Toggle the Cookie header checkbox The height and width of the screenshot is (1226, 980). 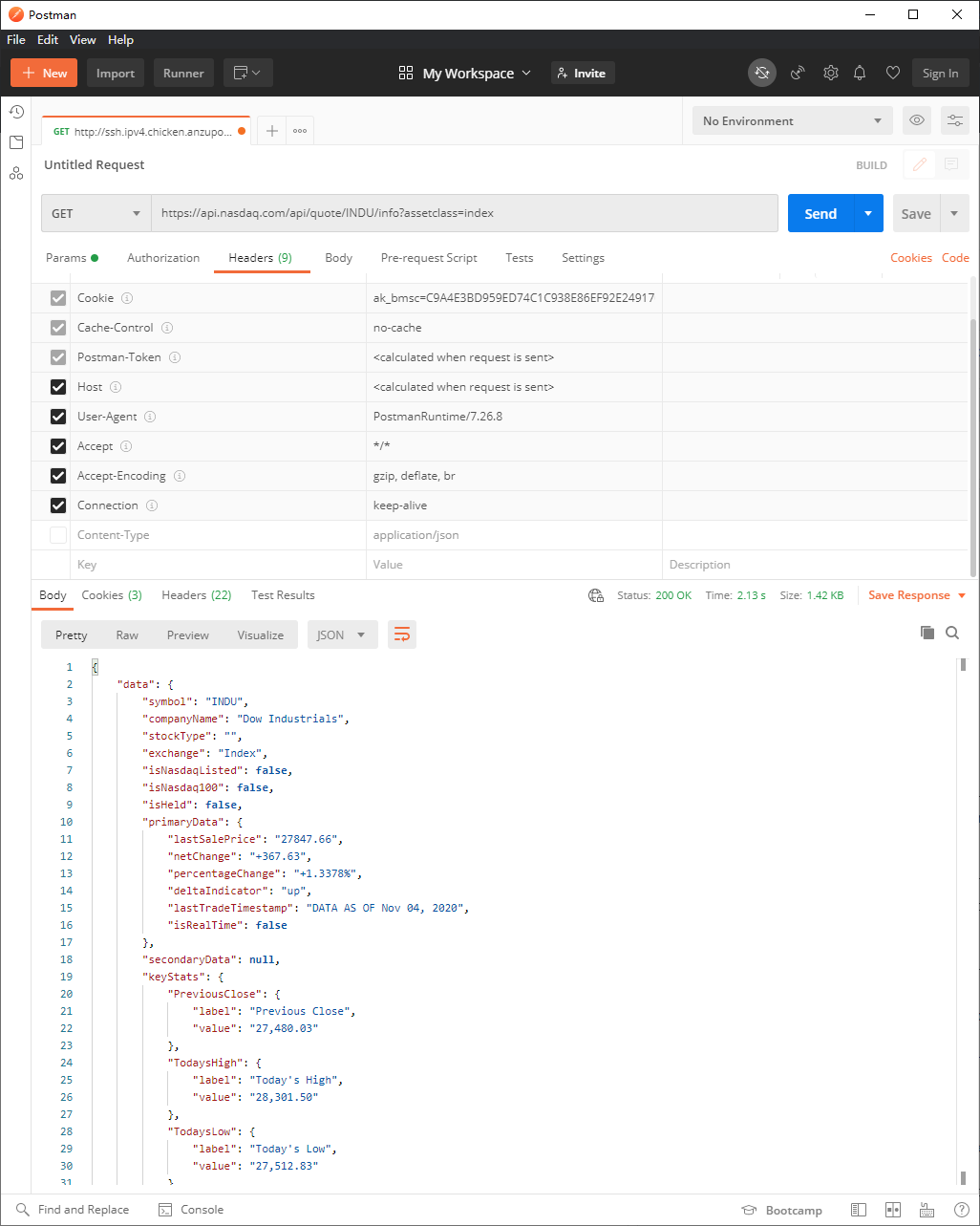[x=58, y=298]
